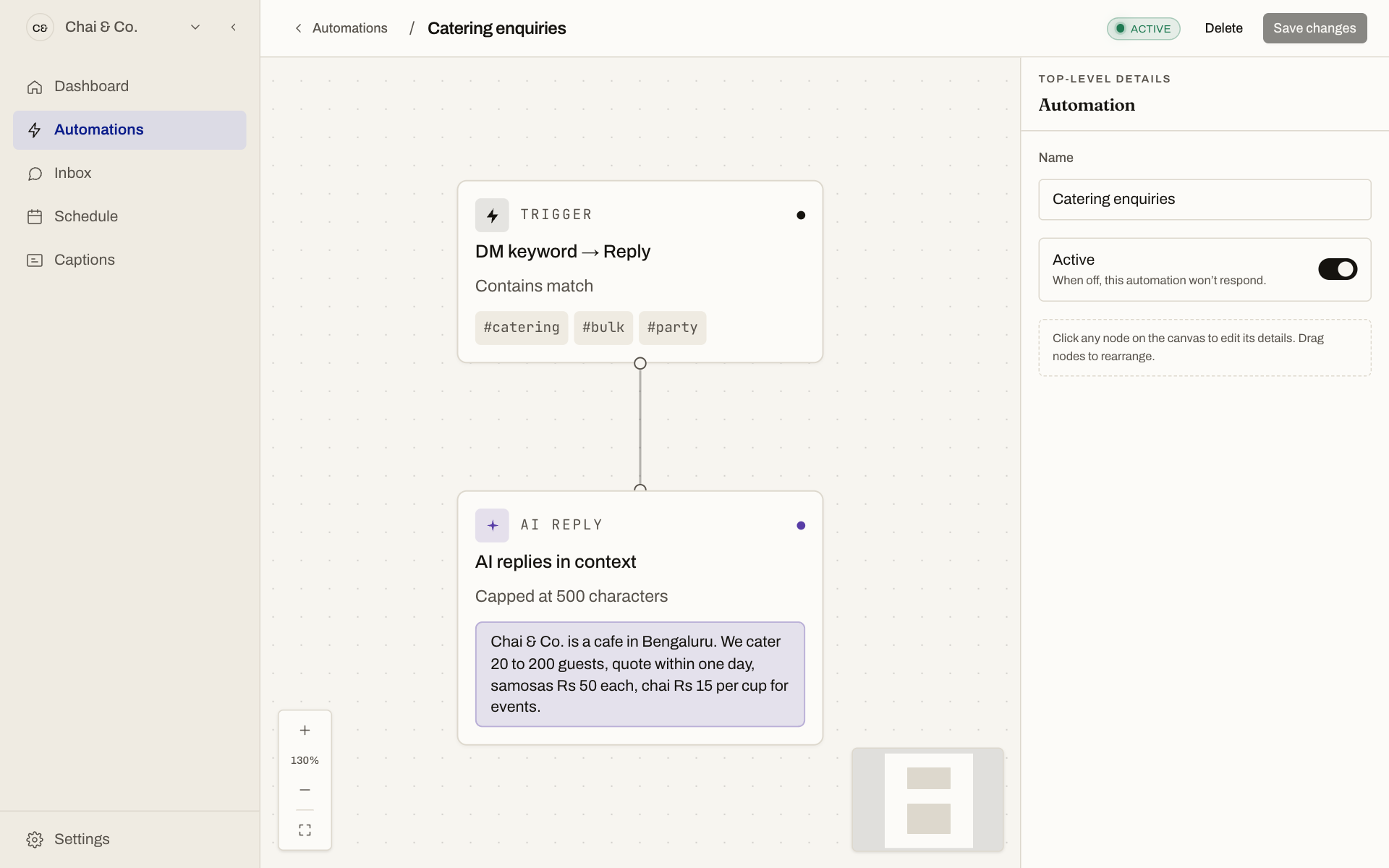Viewport: 1389px width, 868px height.
Task: Click the Automations breadcrumb link
Action: [x=350, y=28]
